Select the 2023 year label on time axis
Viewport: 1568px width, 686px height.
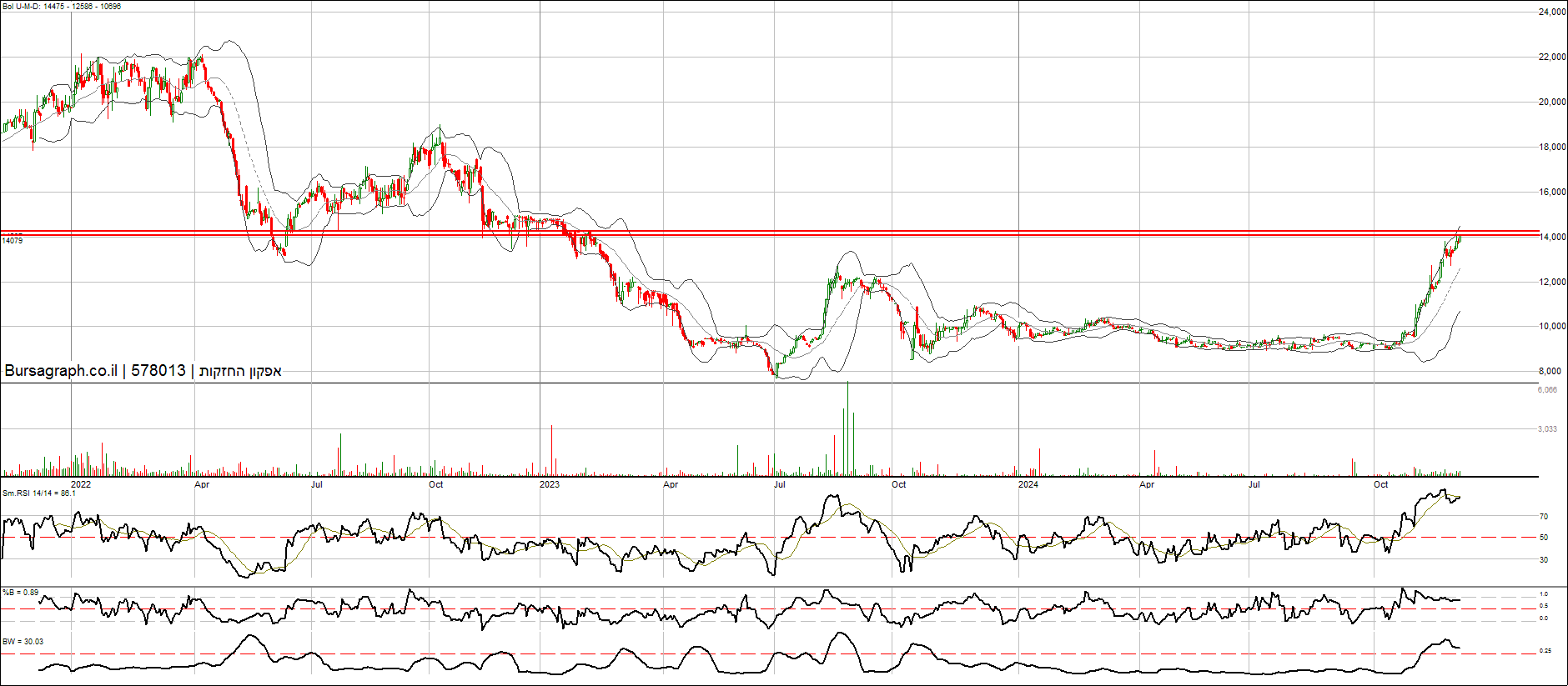coord(550,484)
